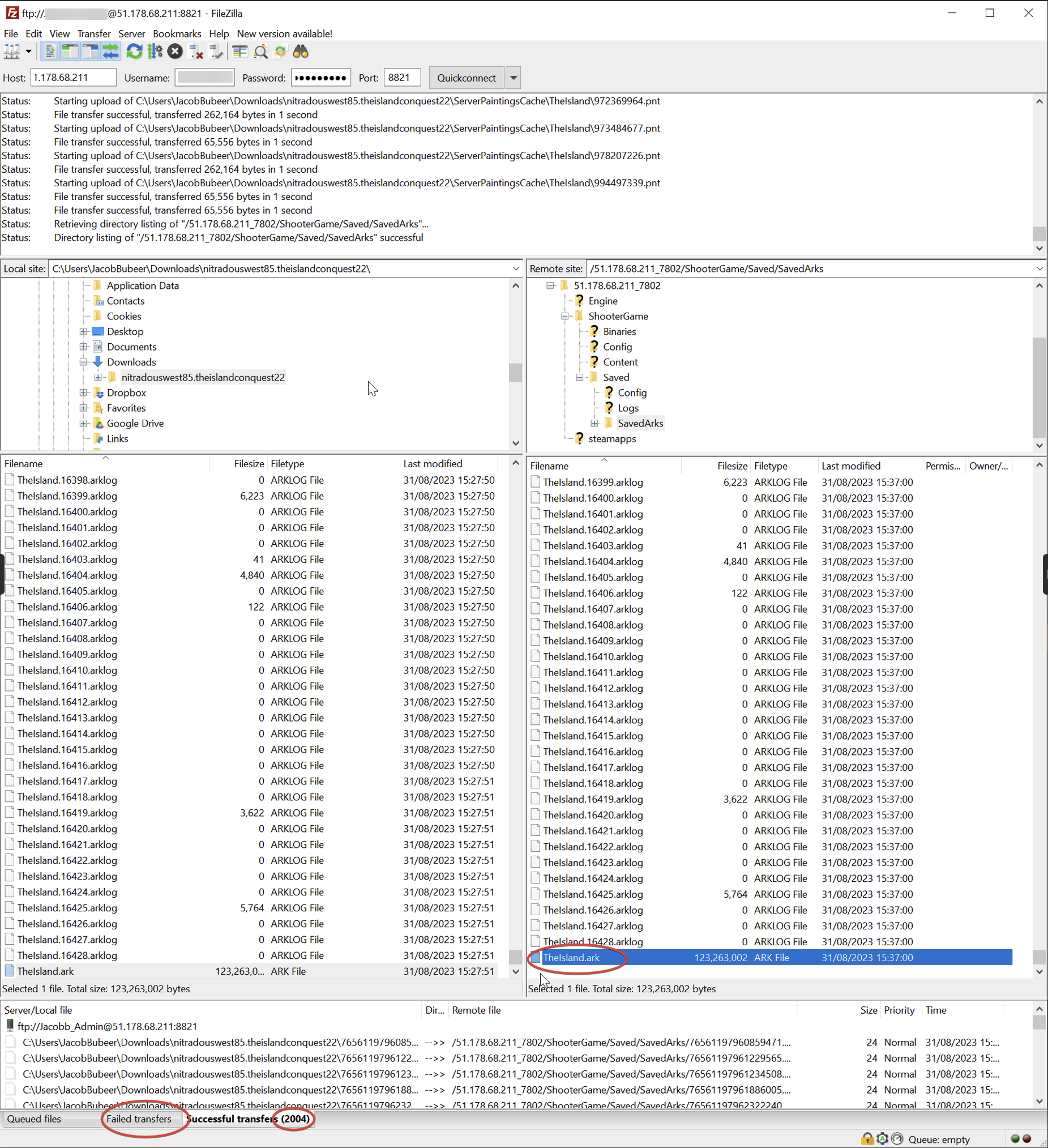Toggle the message log display

(x=50, y=53)
